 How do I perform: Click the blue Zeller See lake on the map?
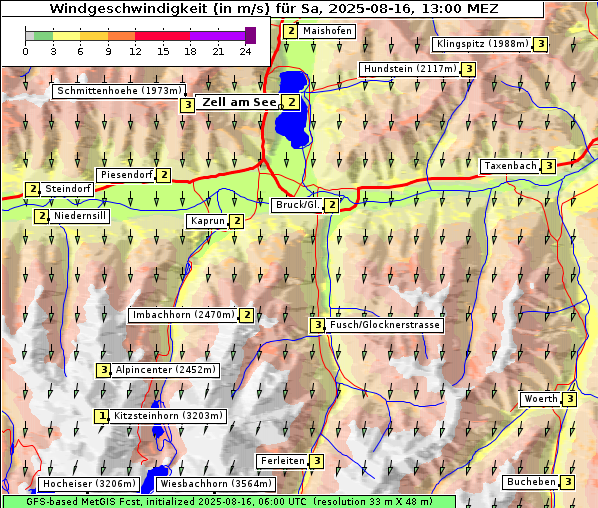coord(292,109)
